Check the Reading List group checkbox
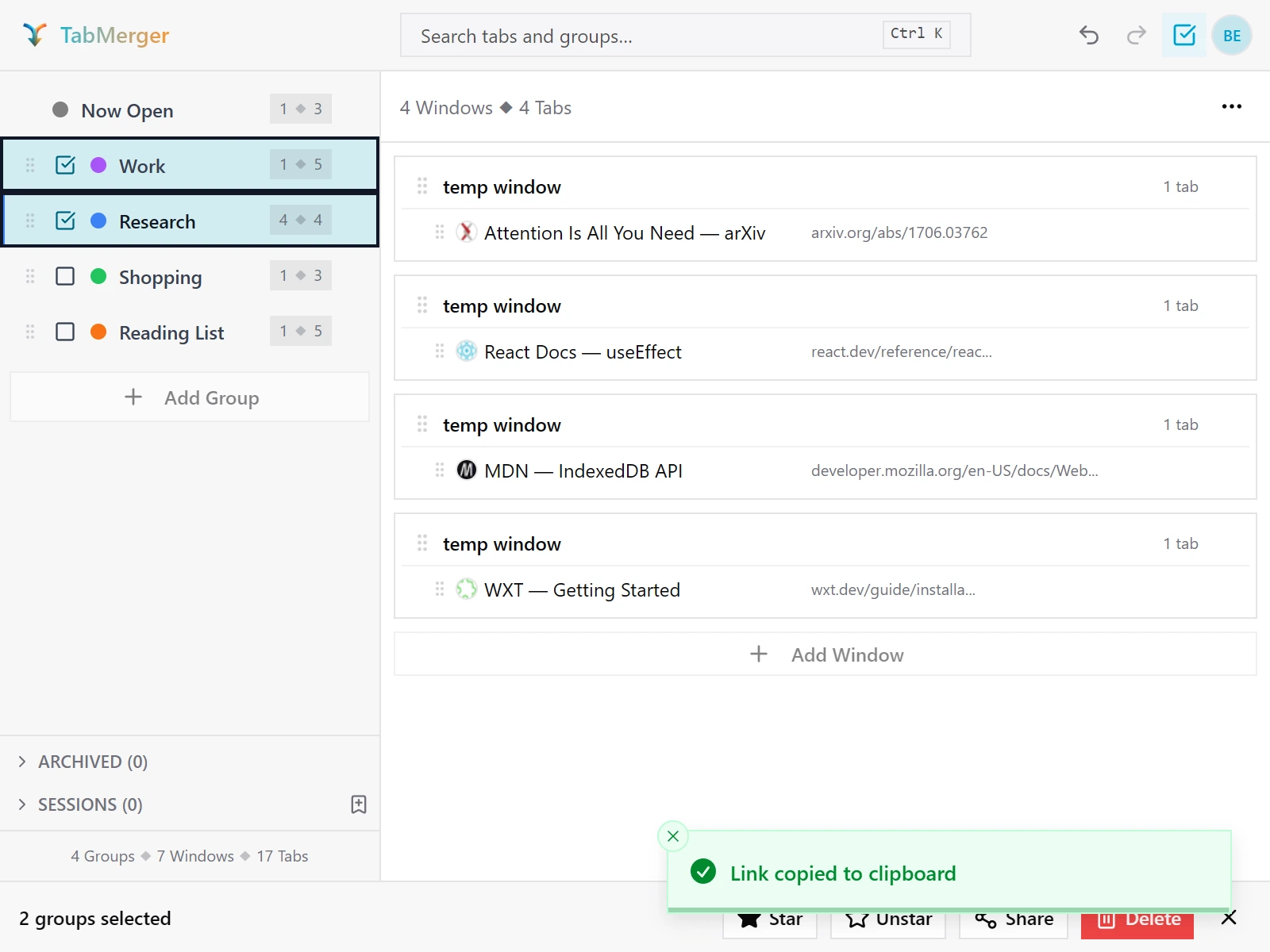 (x=65, y=332)
